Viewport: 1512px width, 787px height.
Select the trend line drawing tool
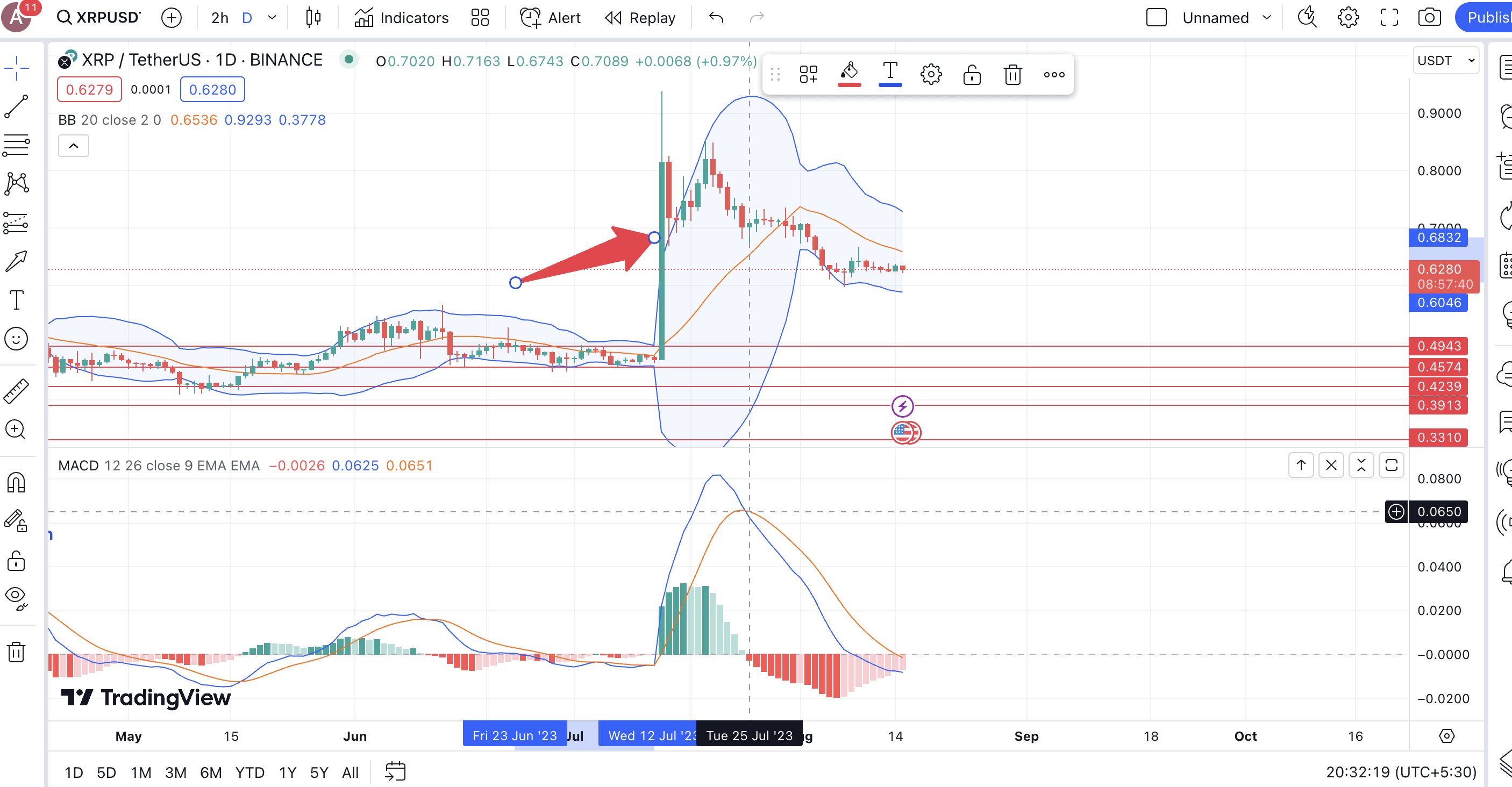(x=17, y=107)
